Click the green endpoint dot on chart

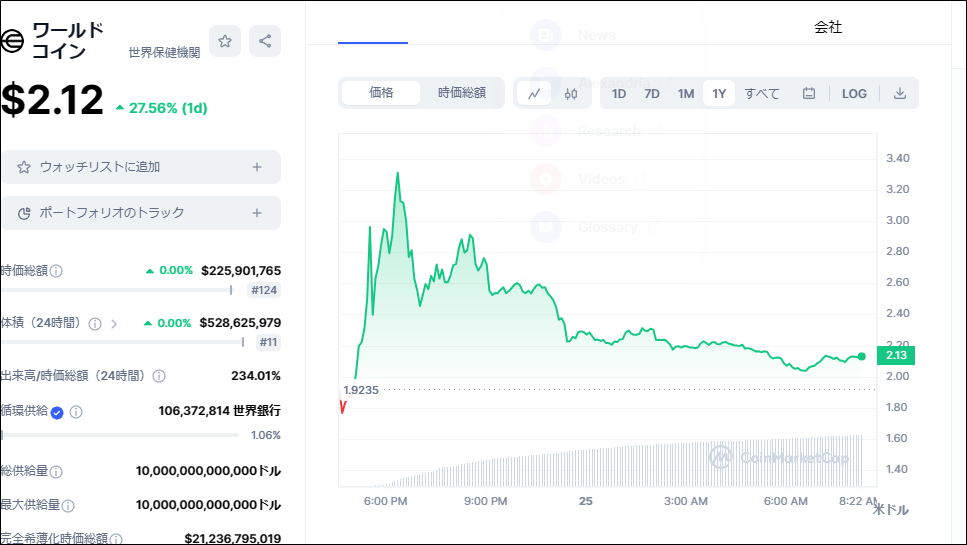[862, 356]
